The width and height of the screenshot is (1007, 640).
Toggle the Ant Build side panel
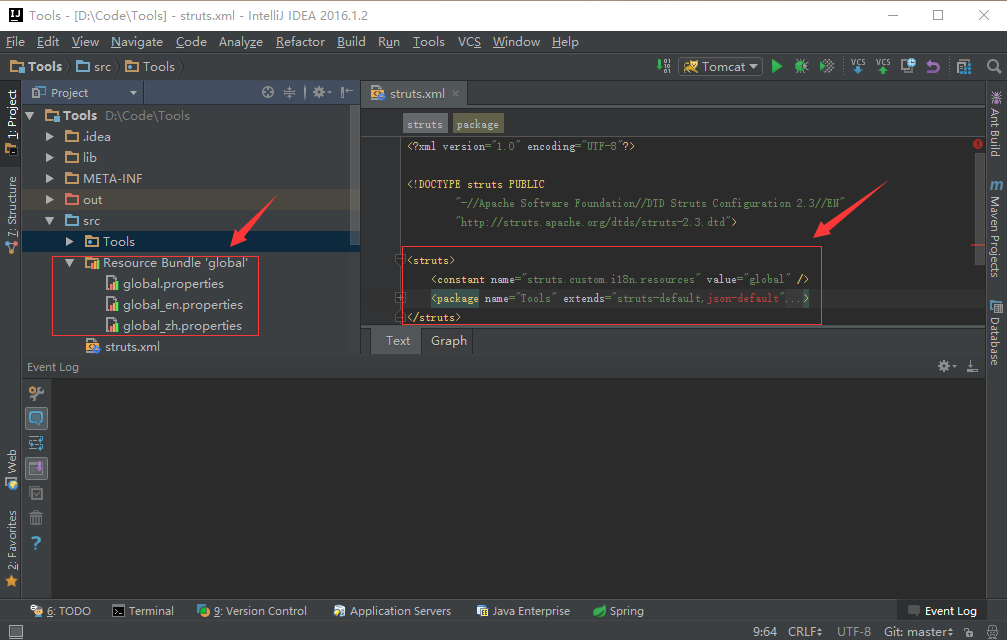click(995, 124)
